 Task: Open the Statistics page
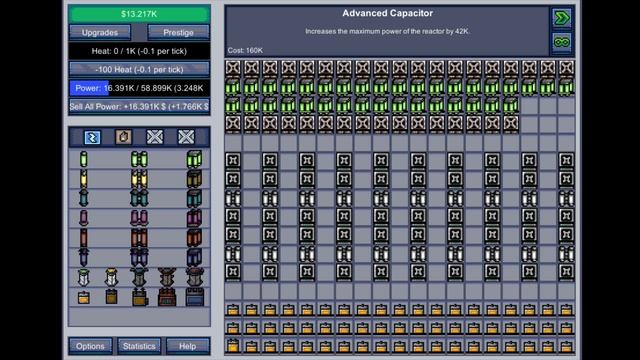(139, 346)
